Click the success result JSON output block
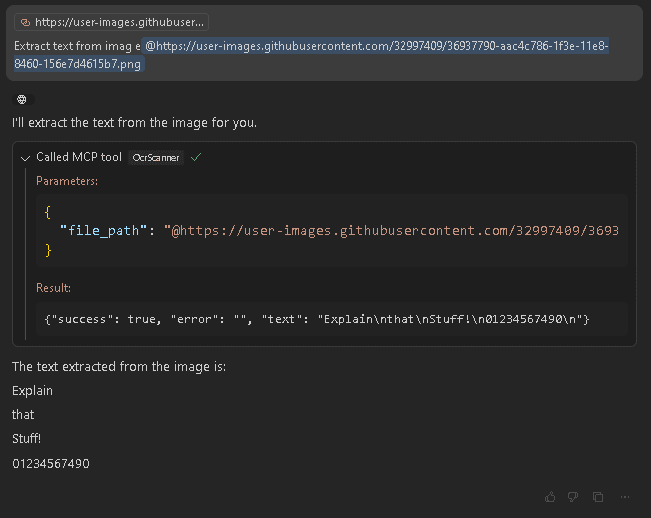The width and height of the screenshot is (651, 518). click(331, 319)
